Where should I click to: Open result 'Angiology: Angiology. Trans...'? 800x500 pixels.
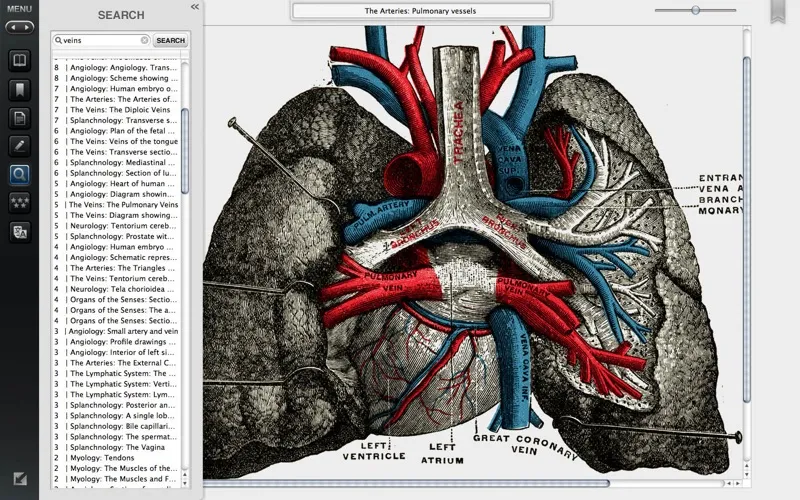116,67
